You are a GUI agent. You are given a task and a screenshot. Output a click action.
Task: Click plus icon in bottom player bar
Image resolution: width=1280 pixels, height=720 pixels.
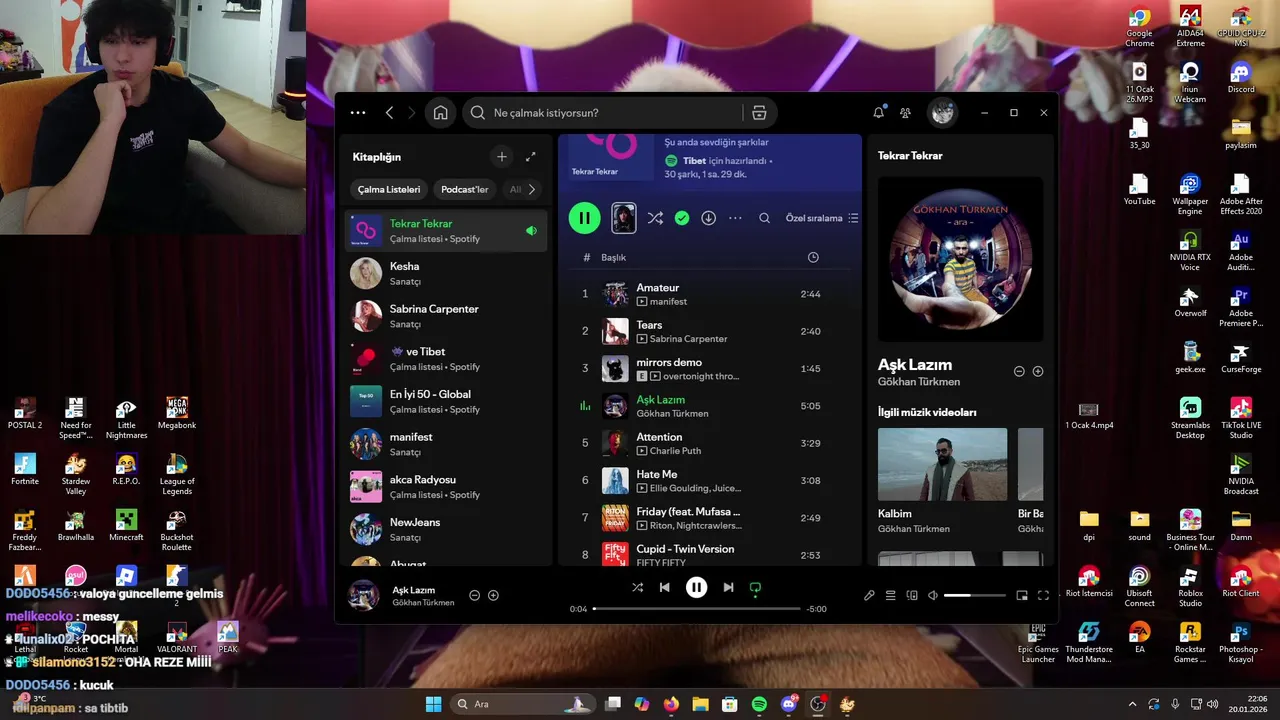pos(493,595)
